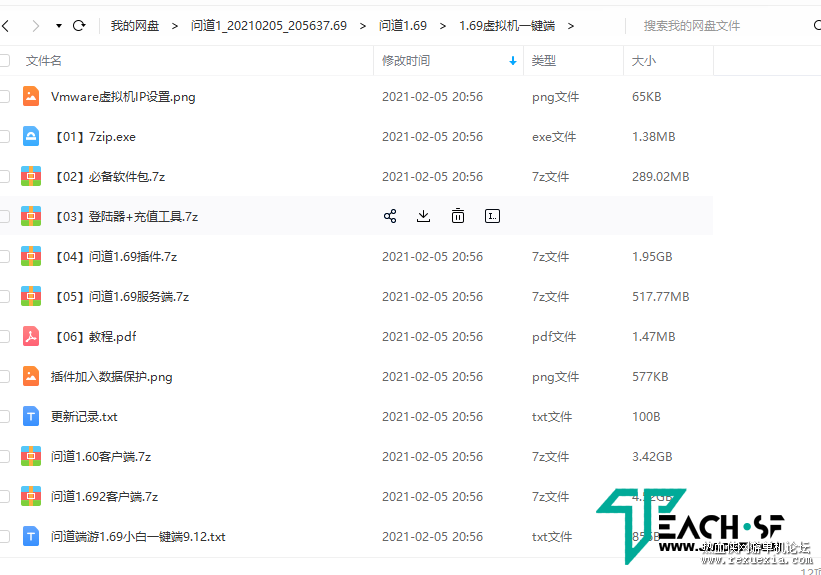The image size is (821, 575).
Task: Check the box for Vmware虚拟机IP设置.png
Action: [5, 96]
